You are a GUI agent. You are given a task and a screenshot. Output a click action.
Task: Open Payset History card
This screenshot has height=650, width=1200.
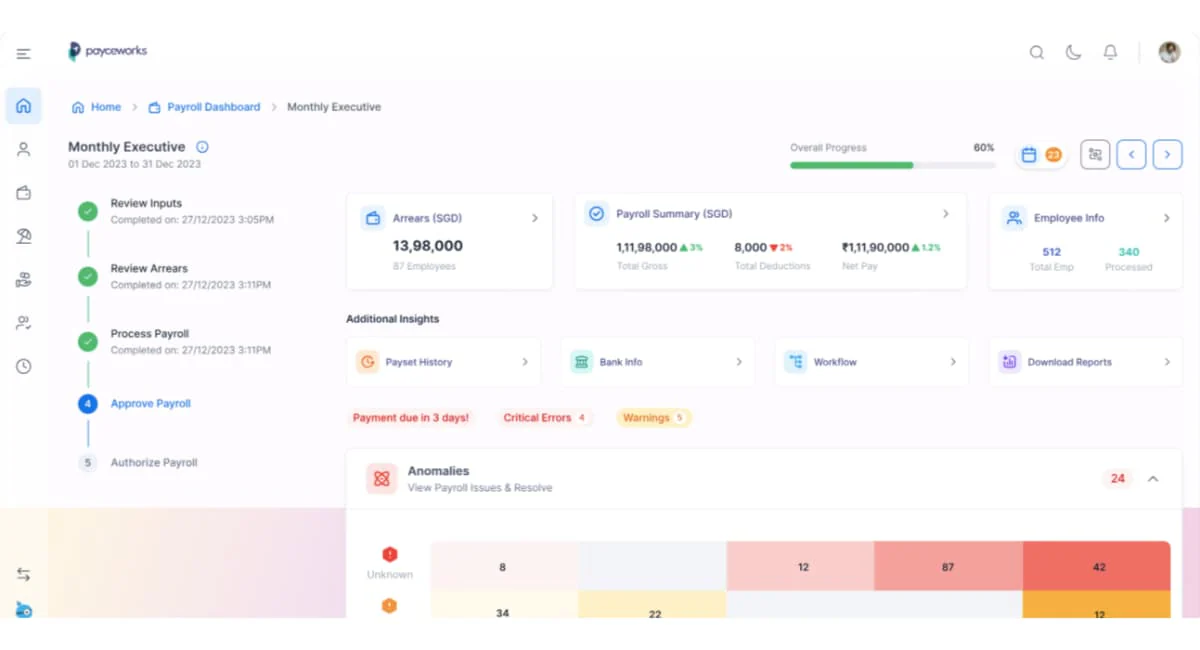point(444,362)
